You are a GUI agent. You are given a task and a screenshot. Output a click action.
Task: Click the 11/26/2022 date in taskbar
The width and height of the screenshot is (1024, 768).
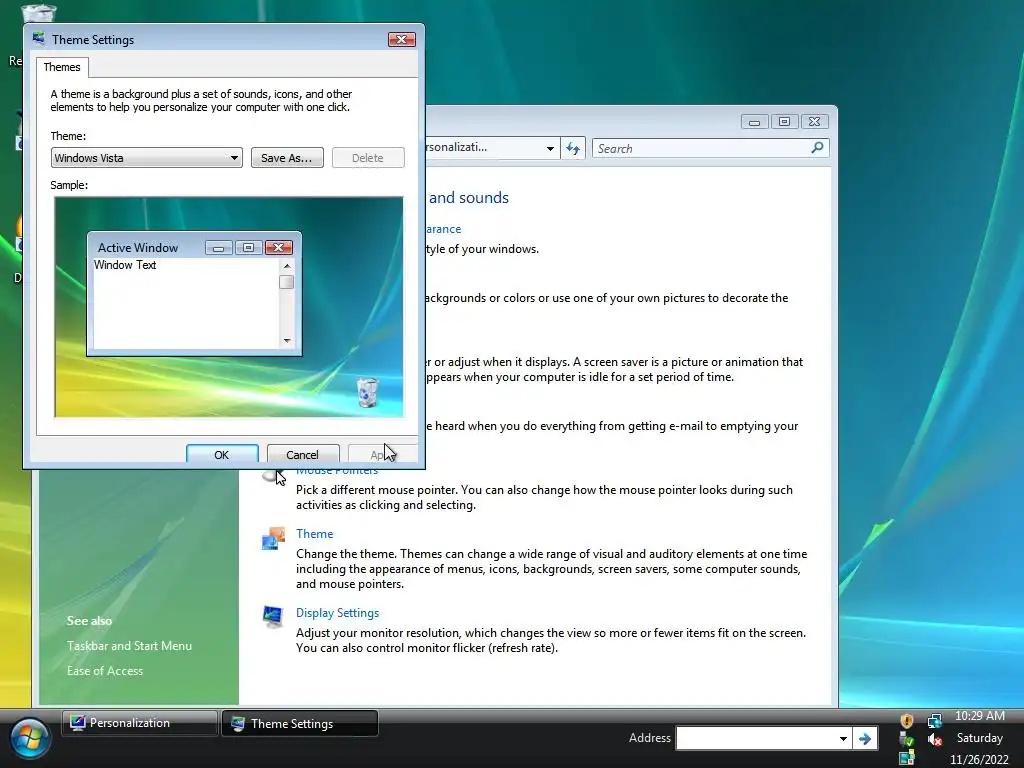pyautogui.click(x=979, y=760)
